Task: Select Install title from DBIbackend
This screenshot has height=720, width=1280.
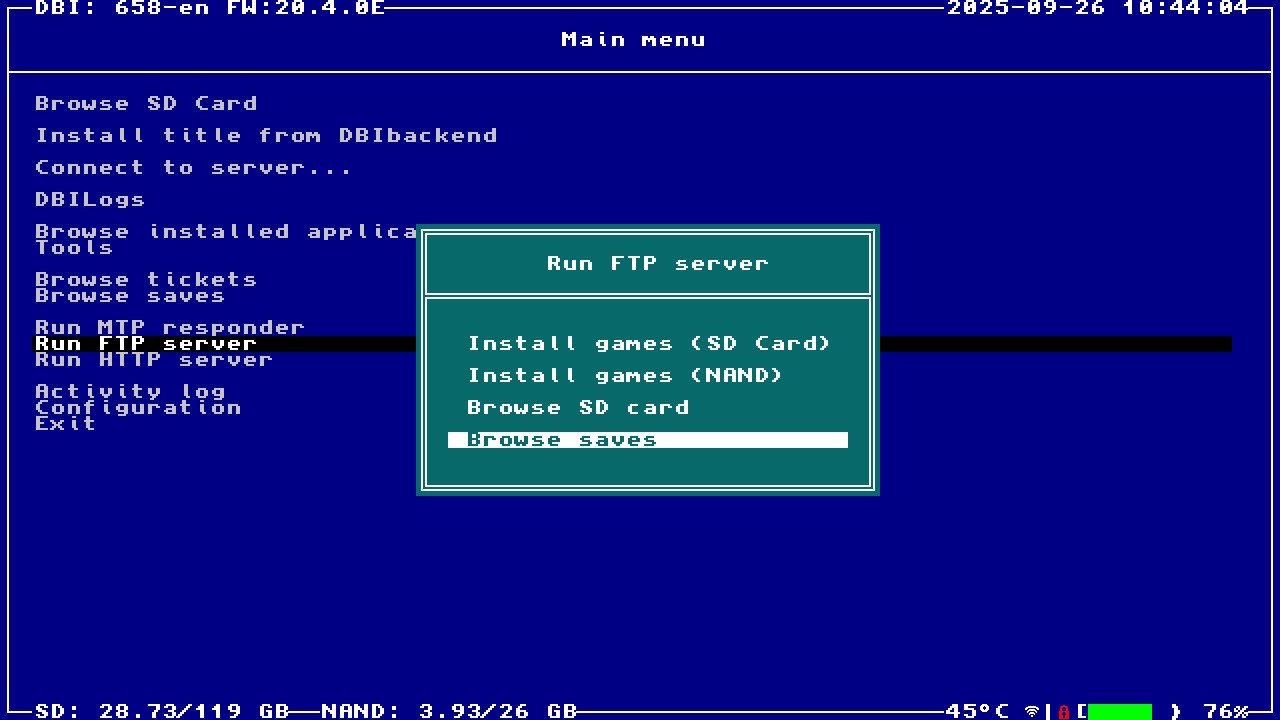Action: [x=266, y=136]
